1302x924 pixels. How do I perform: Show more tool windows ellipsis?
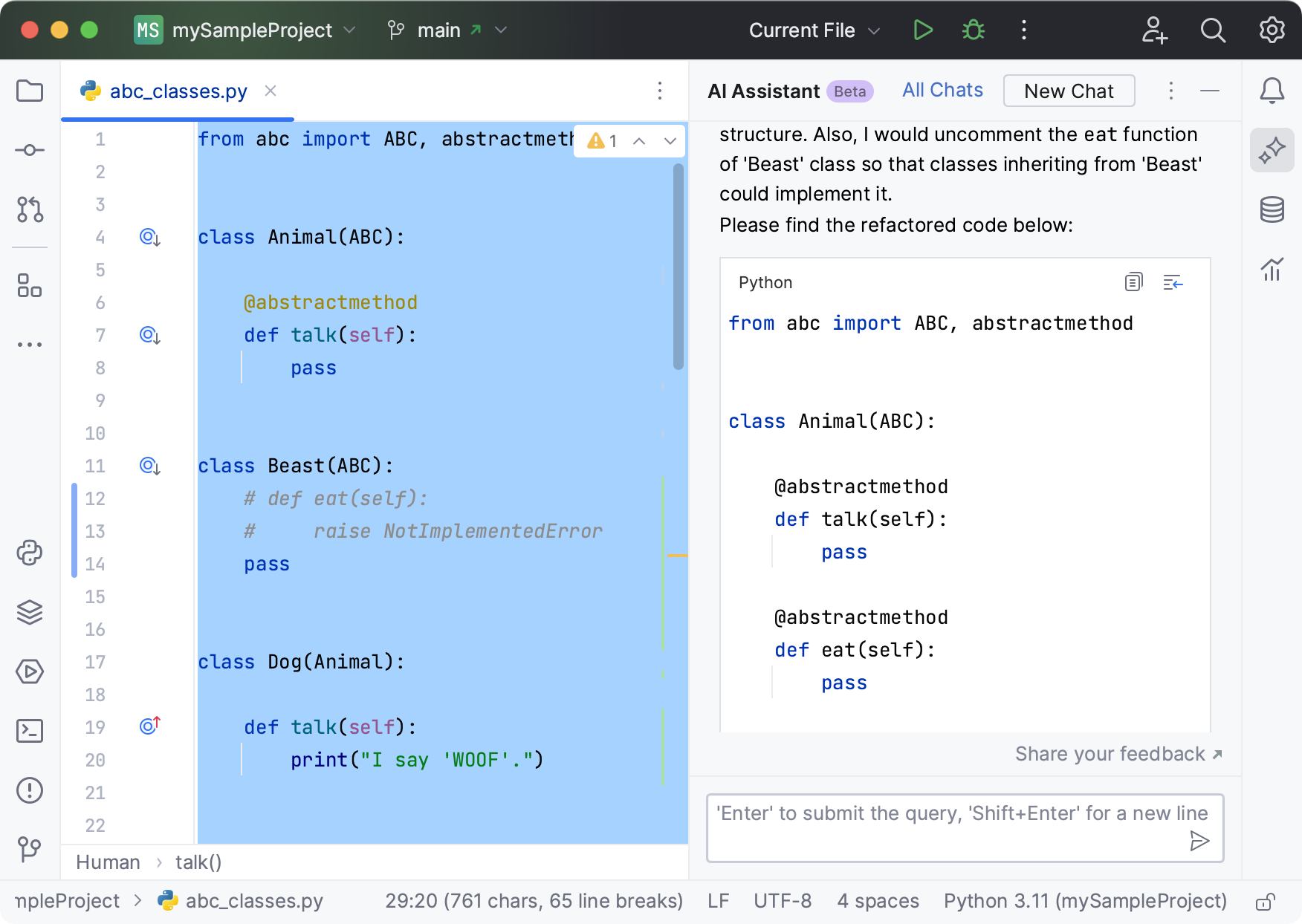[30, 345]
